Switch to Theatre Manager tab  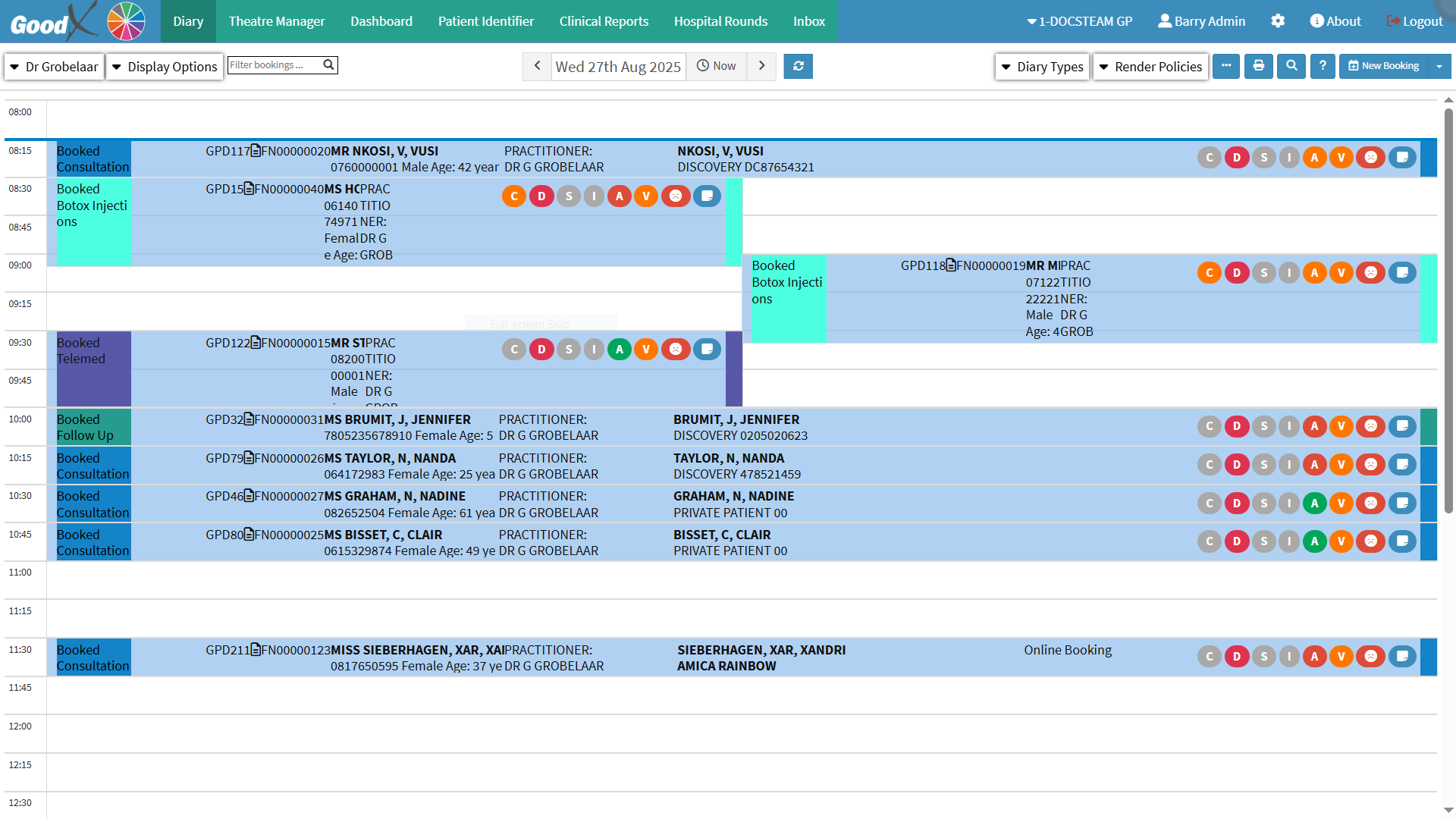[277, 21]
